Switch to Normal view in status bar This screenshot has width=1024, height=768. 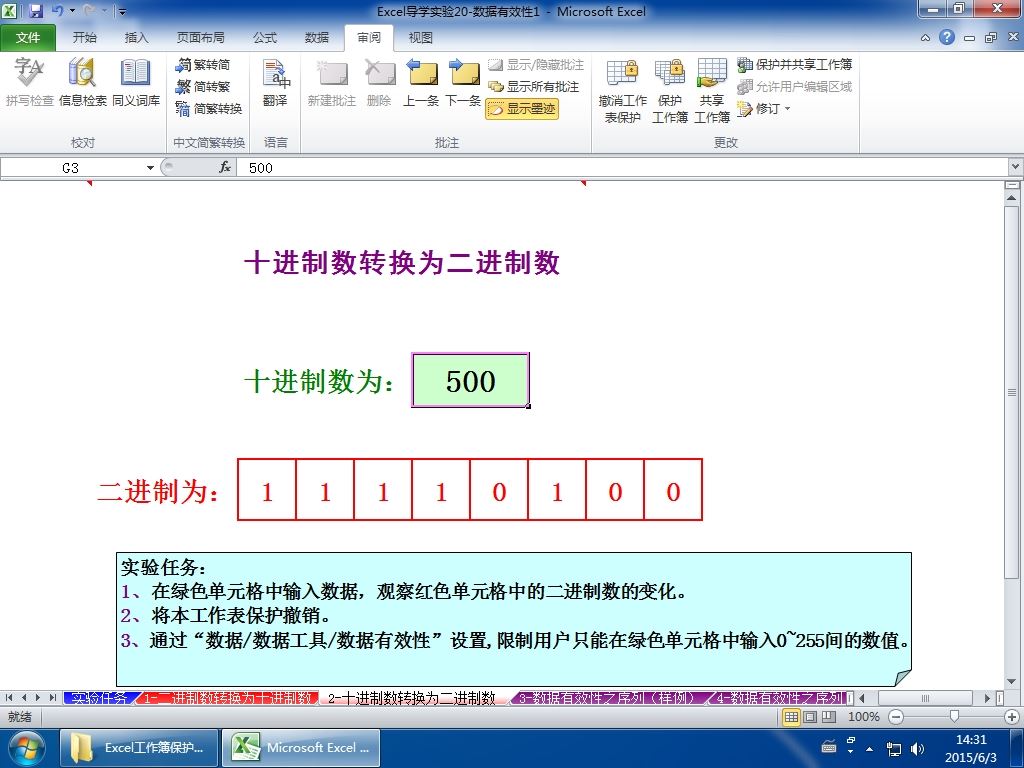click(x=792, y=717)
